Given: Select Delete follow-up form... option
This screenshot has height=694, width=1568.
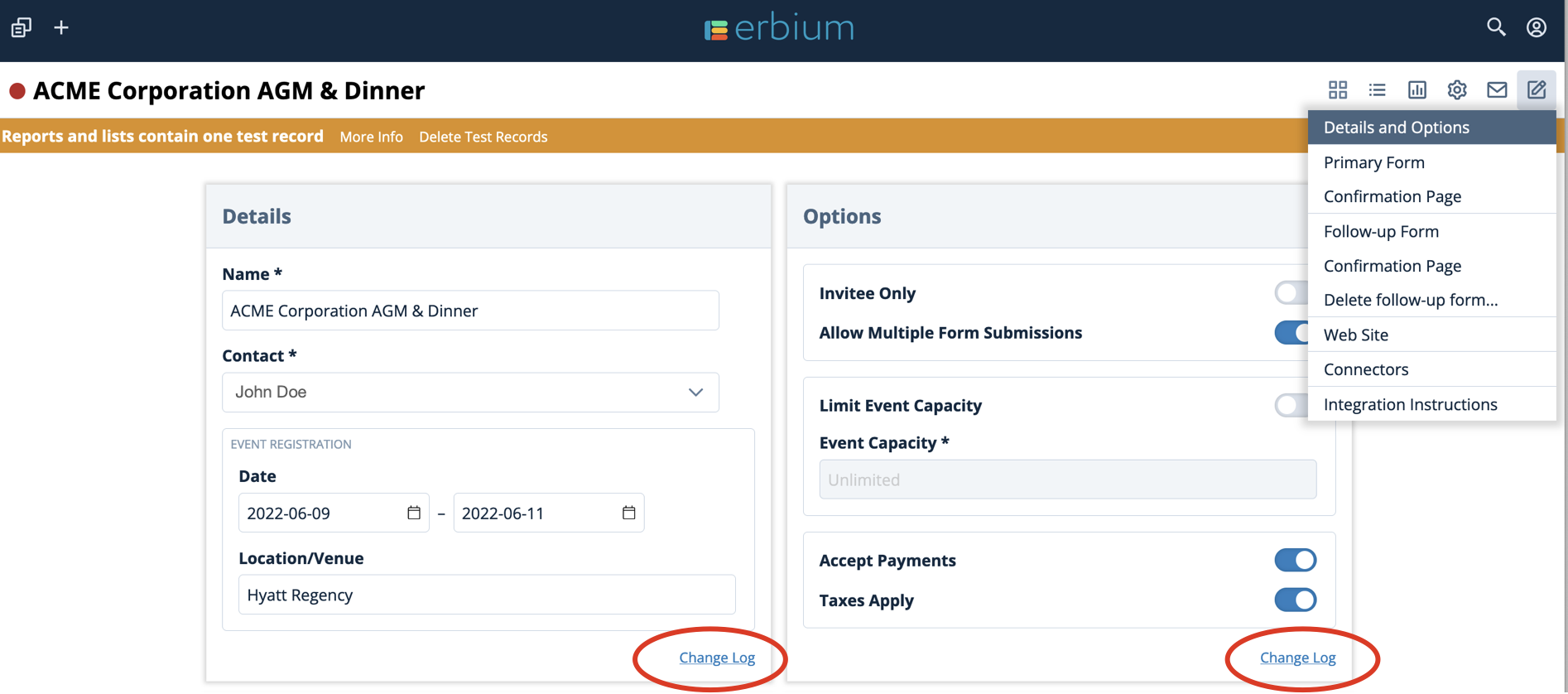Looking at the screenshot, I should pyautogui.click(x=1432, y=300).
